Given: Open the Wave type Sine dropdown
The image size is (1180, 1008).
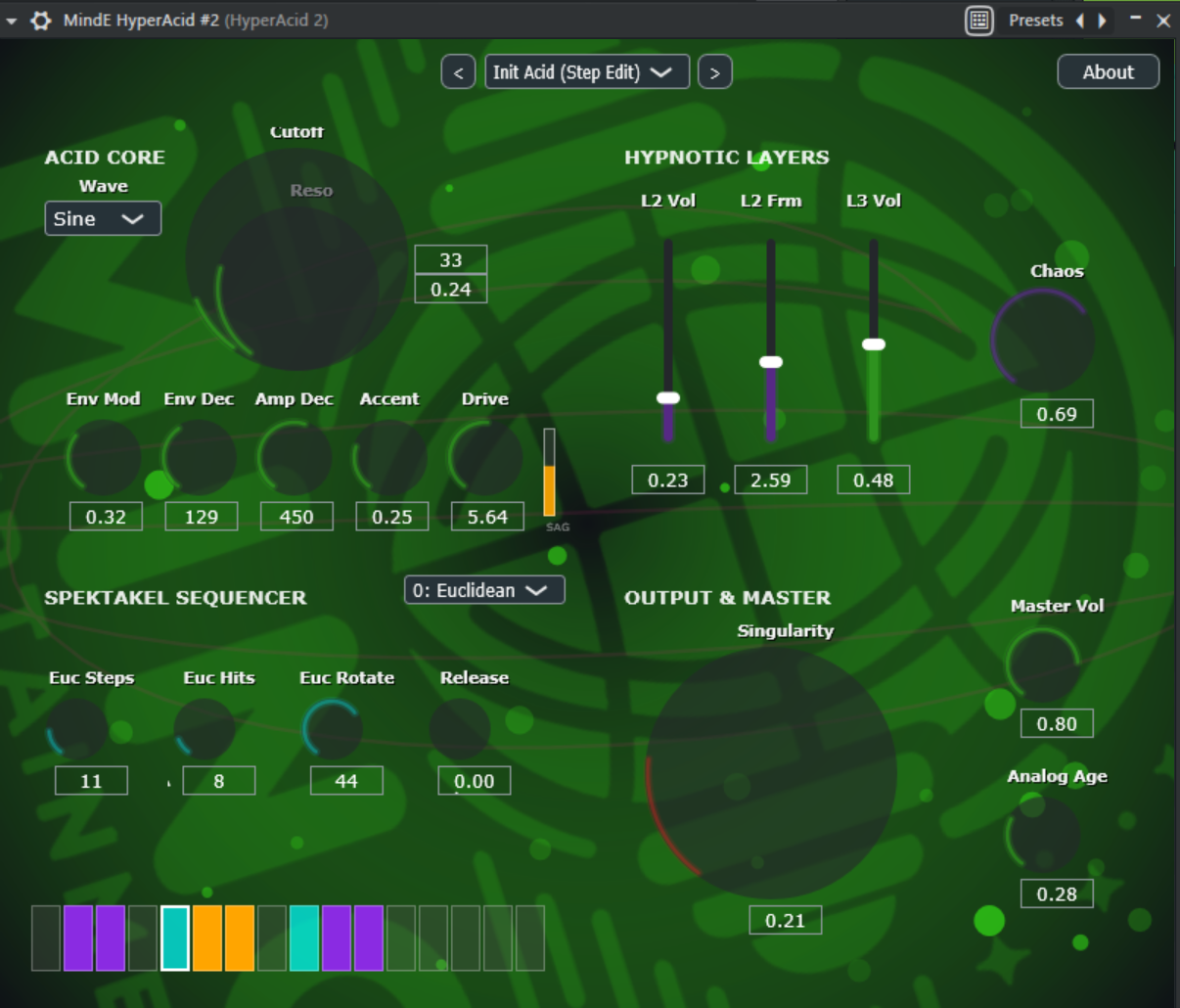Looking at the screenshot, I should tap(103, 219).
